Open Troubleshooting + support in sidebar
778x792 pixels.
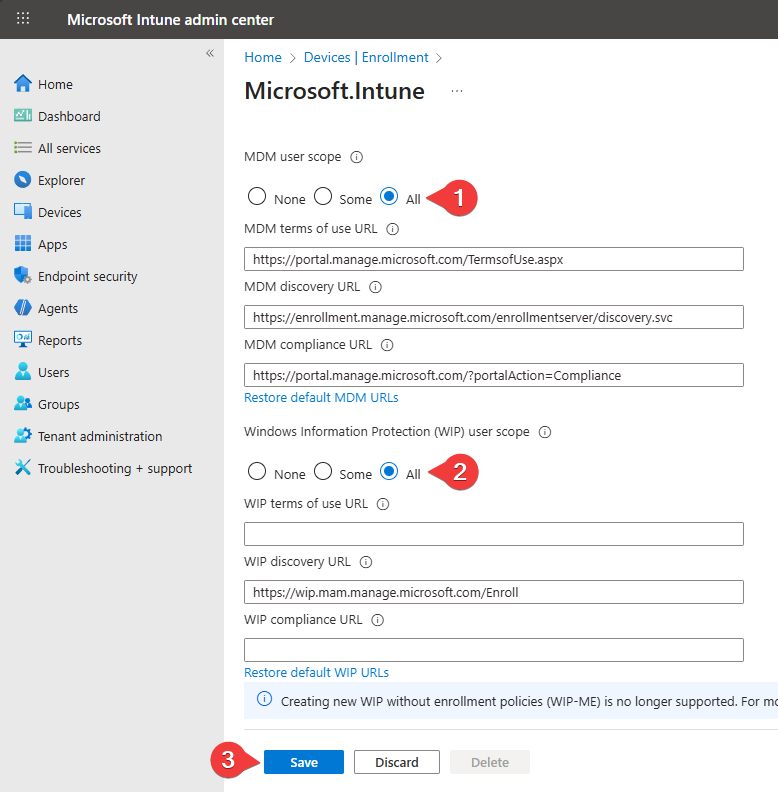115,469
